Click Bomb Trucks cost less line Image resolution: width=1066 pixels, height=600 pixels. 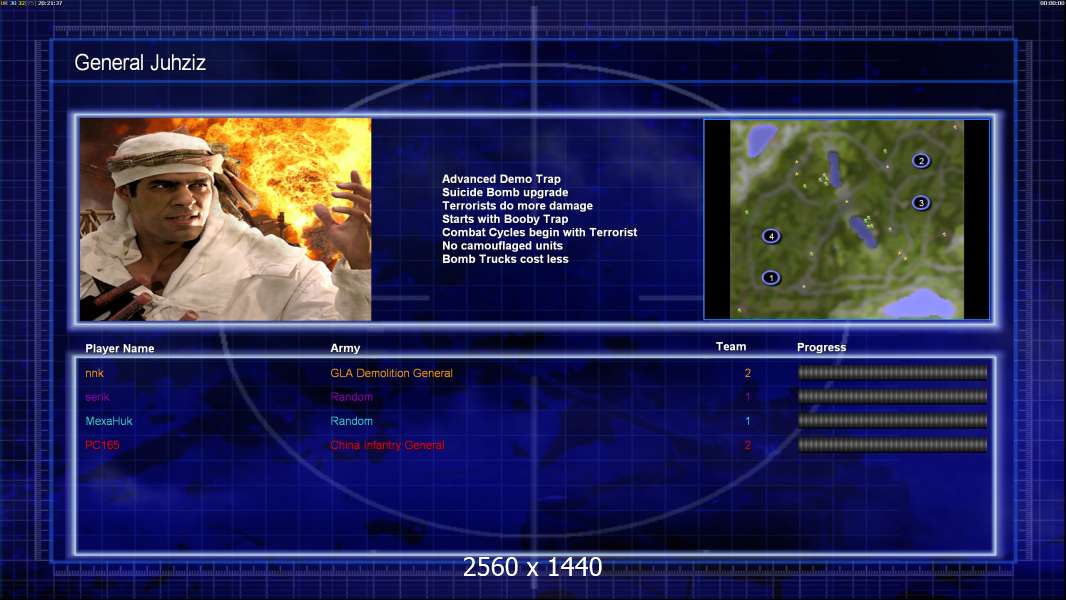tap(505, 259)
